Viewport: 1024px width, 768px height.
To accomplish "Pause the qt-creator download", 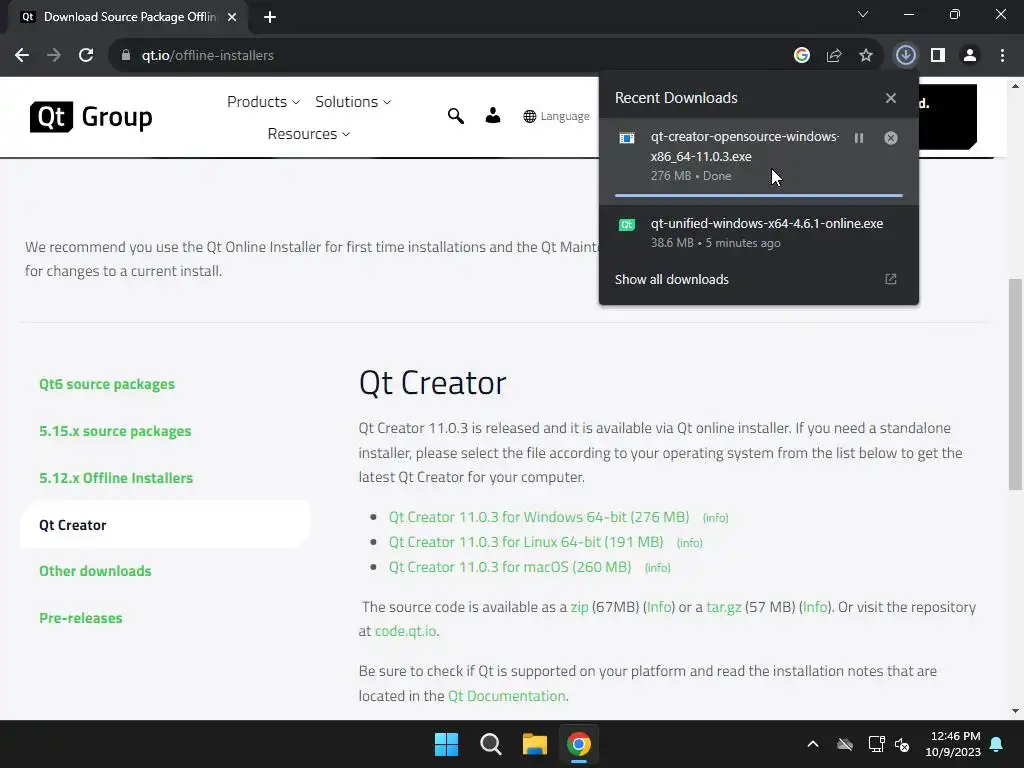I will coord(859,138).
